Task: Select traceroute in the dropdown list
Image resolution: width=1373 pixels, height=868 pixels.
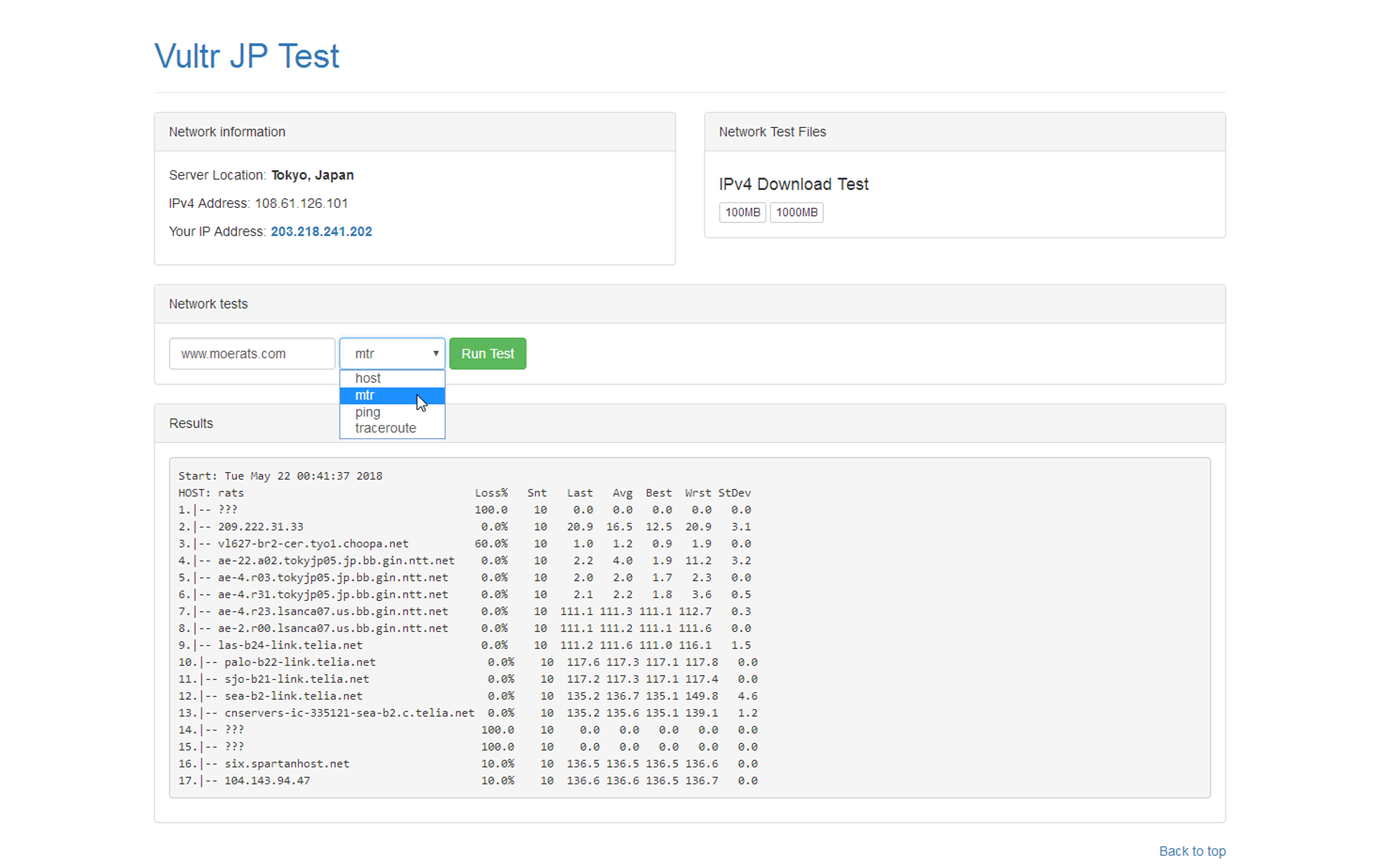Action: pos(392,428)
